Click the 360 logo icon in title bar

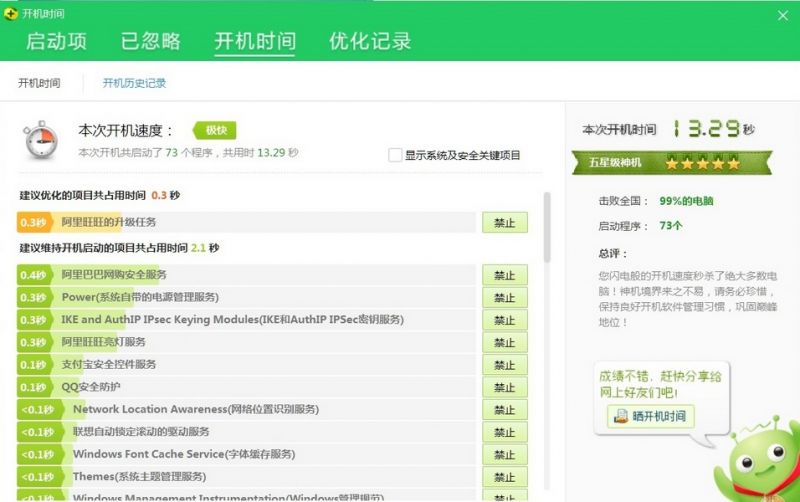(x=10, y=14)
